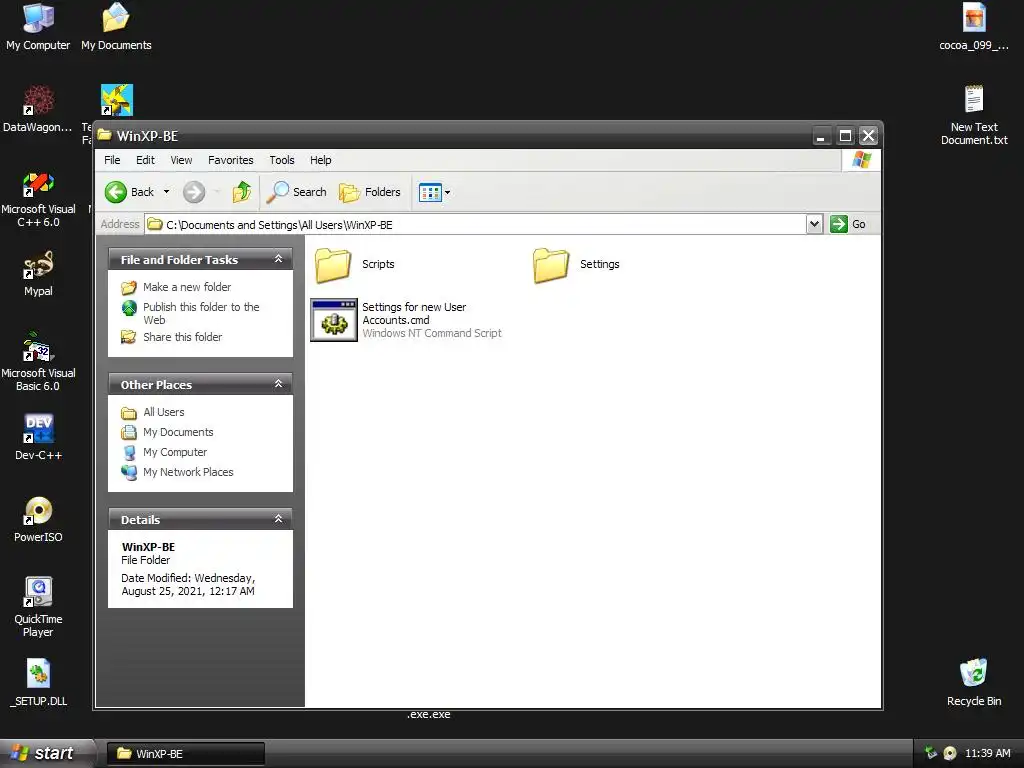Screen dimensions: 1024x768
Task: Select QuickTime Player shortcut
Action: click(x=38, y=607)
